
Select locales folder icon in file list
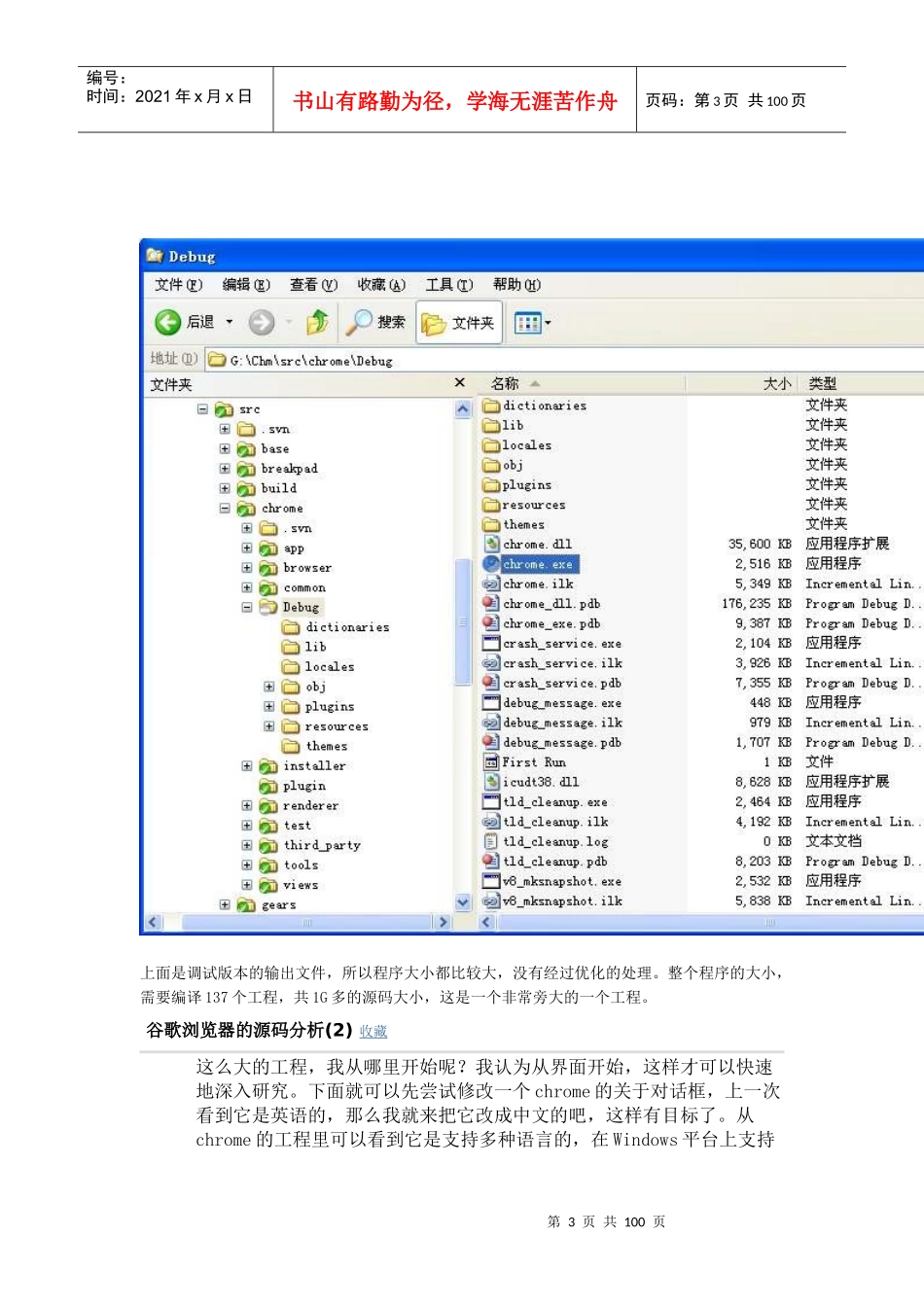point(491,445)
